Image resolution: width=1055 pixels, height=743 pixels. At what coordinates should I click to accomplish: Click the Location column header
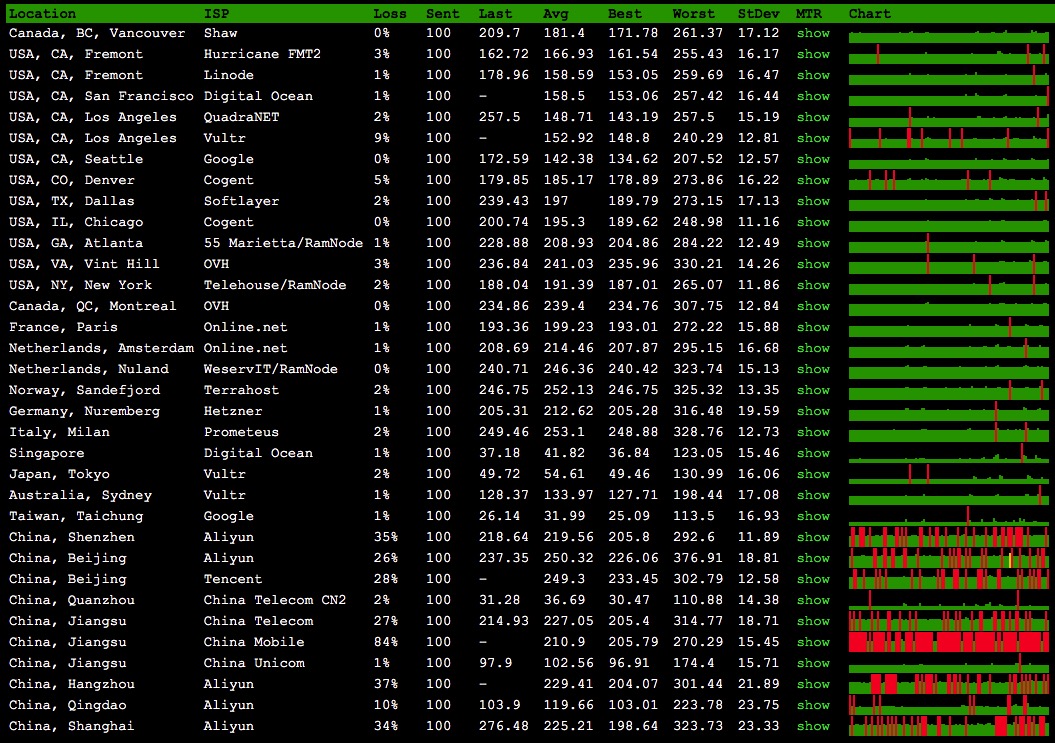[x=42, y=13]
